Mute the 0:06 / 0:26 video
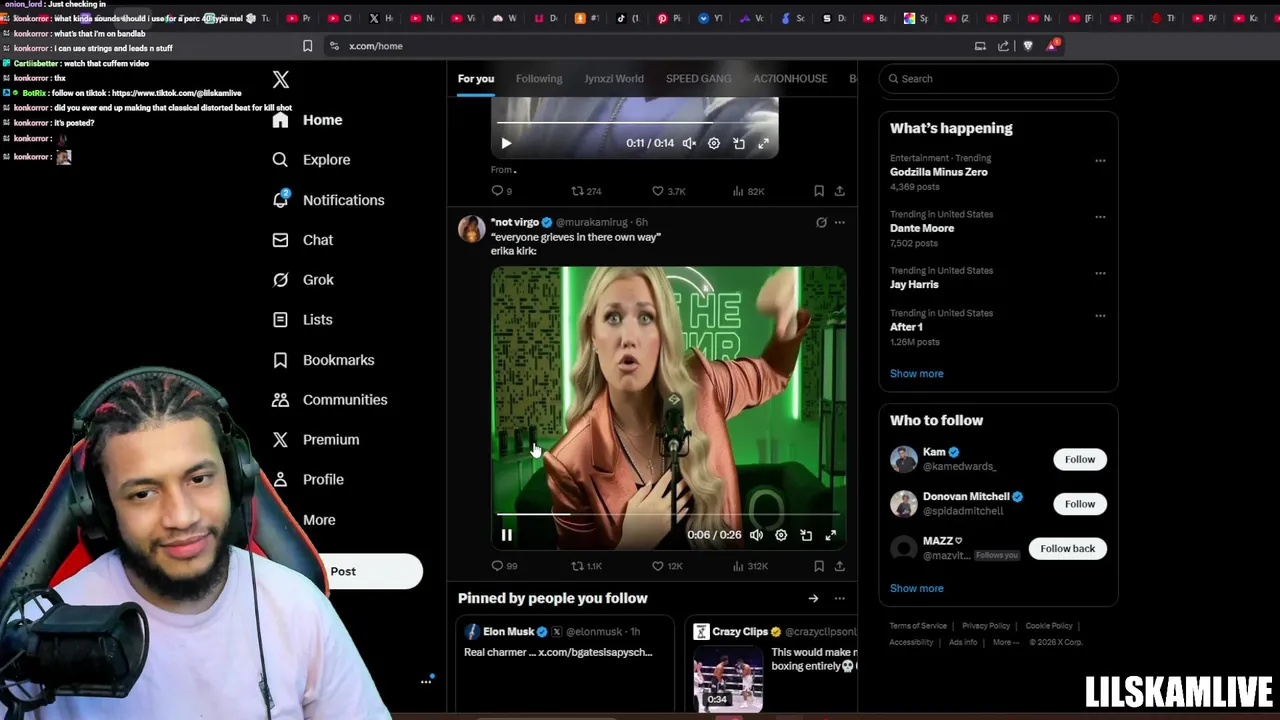Image resolution: width=1280 pixels, height=720 pixels. (756, 535)
